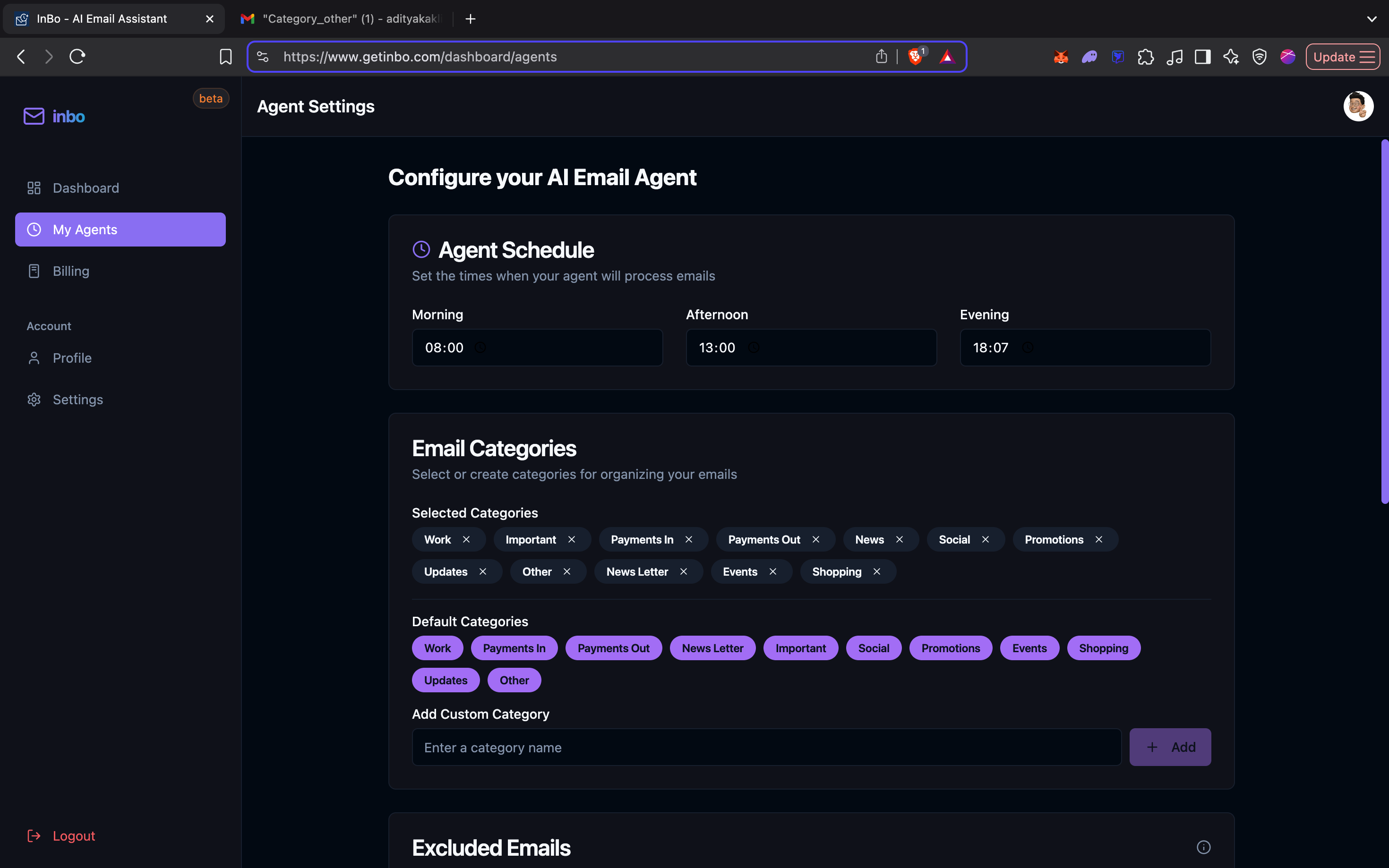
Task: Open the Morning time picker clock icon
Action: point(480,347)
